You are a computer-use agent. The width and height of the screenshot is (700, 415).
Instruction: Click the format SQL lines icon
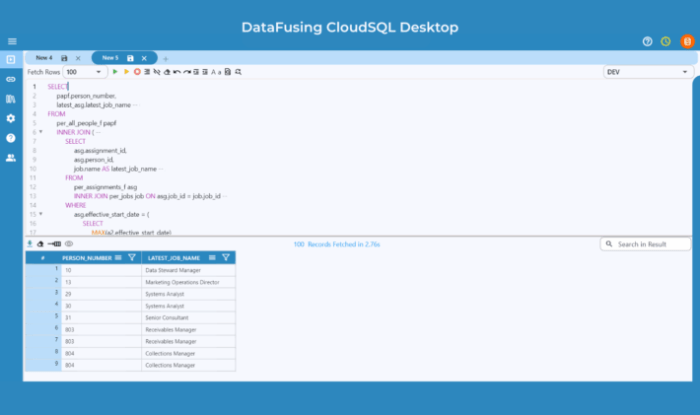(147, 71)
